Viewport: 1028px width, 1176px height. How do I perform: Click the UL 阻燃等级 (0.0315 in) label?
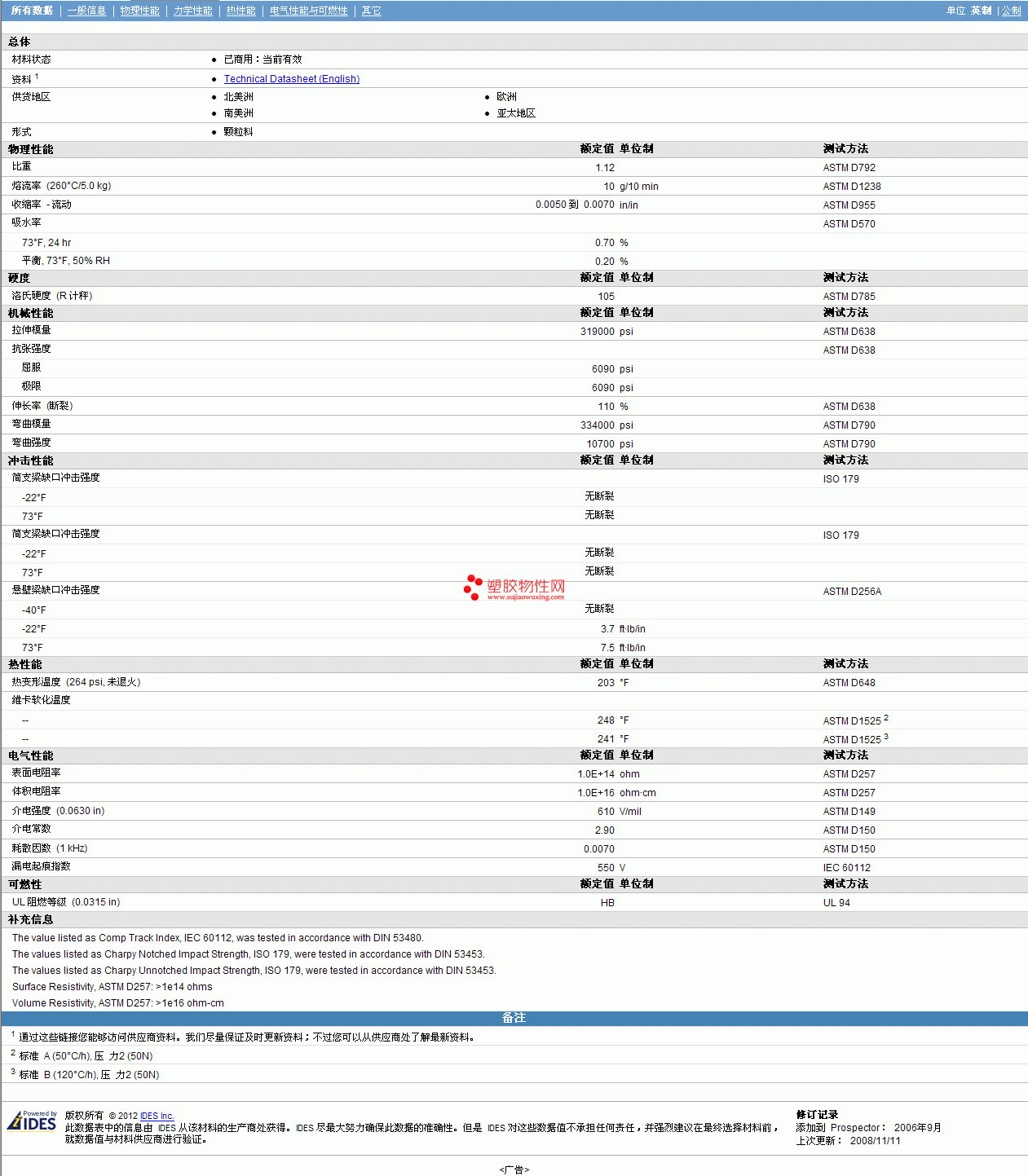[66, 902]
